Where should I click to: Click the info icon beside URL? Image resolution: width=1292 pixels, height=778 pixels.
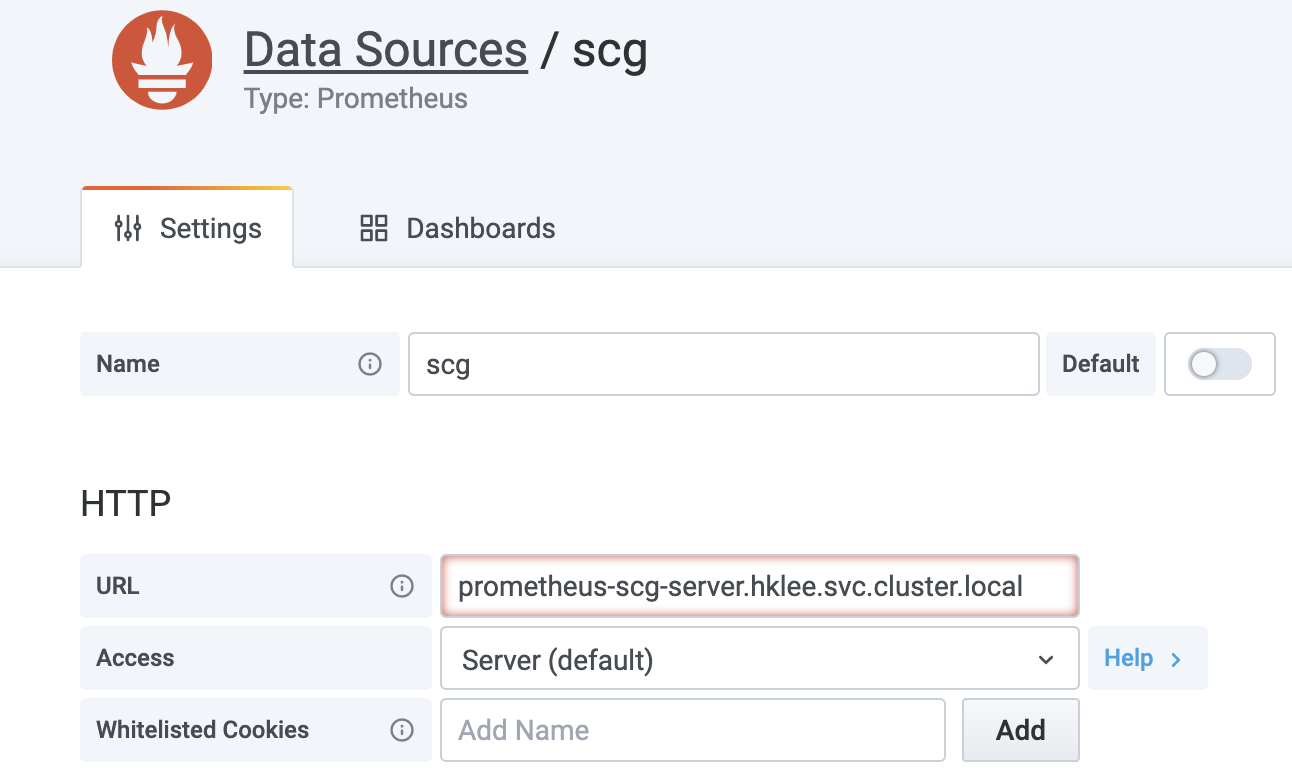(x=402, y=586)
